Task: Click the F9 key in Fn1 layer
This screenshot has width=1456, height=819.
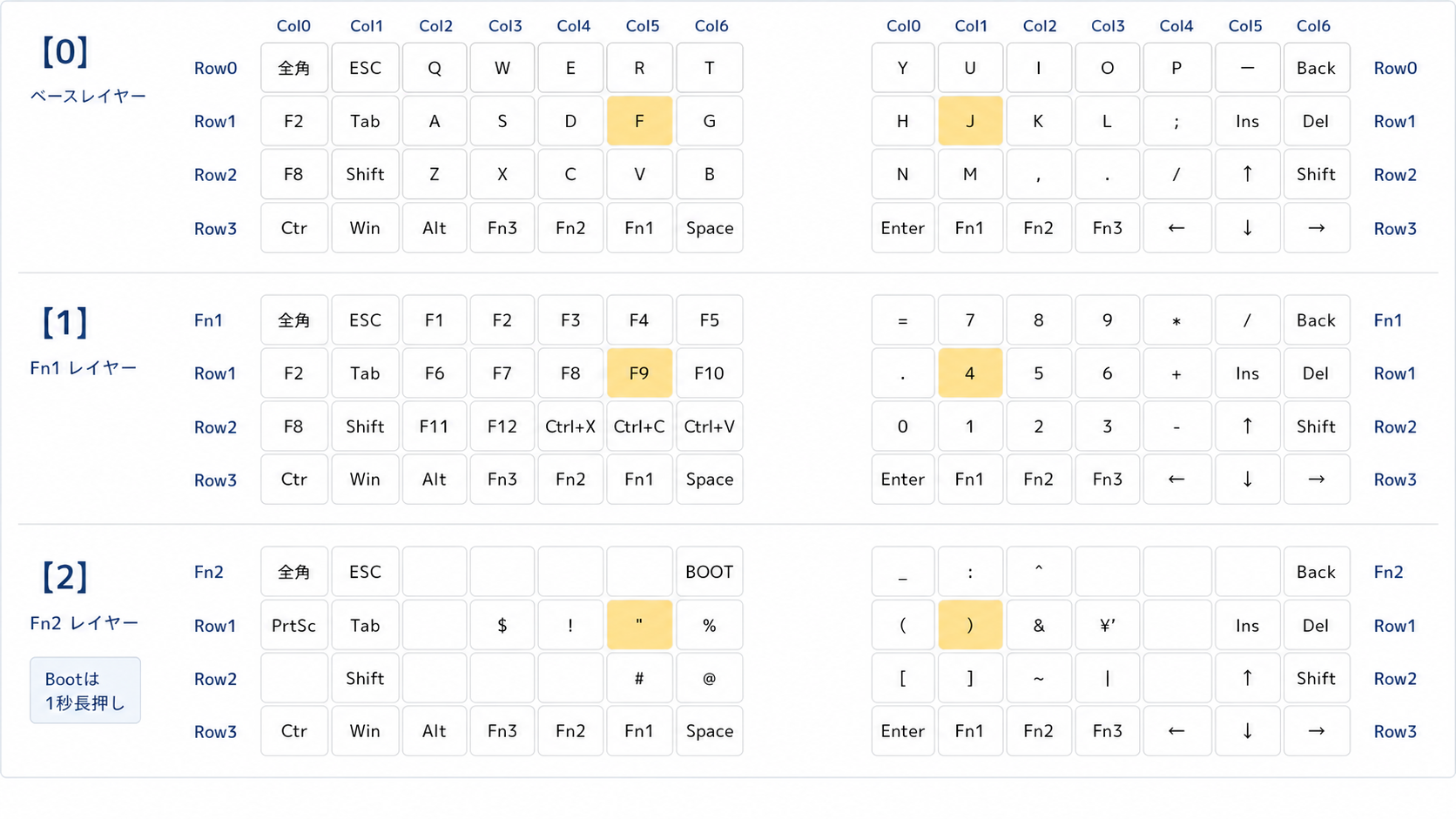Action: (639, 373)
